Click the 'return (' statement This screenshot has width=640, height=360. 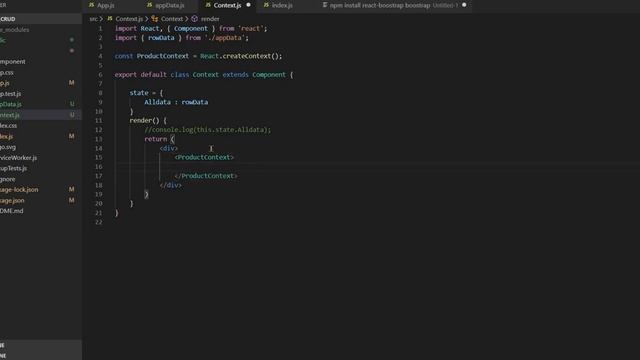tap(159, 139)
